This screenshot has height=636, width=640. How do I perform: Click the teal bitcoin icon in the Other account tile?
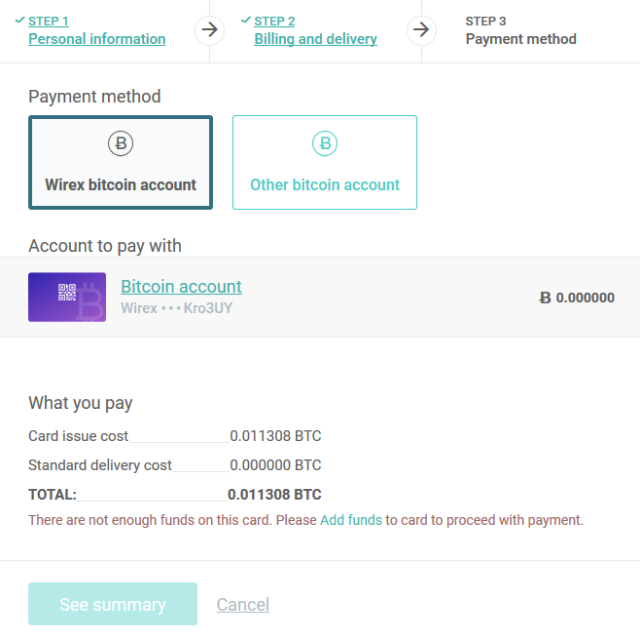click(324, 144)
